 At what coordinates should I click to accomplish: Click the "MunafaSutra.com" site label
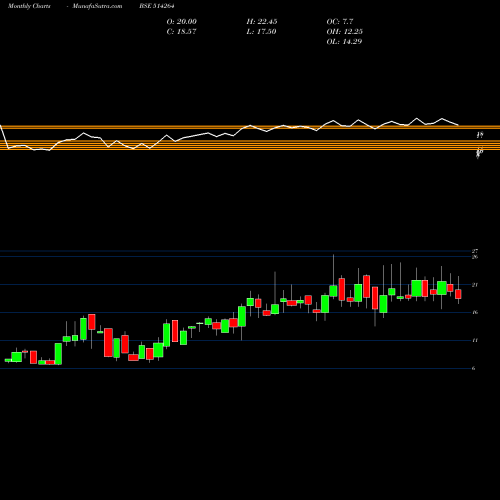click(97, 6)
